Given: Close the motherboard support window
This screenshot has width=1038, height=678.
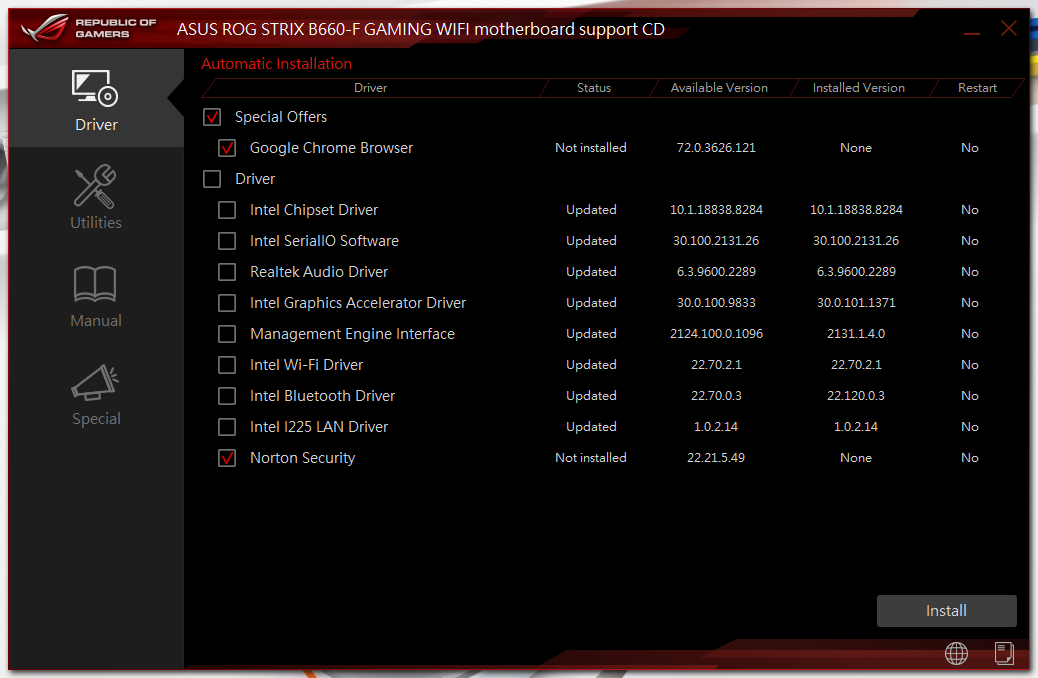Looking at the screenshot, I should point(1009,29).
